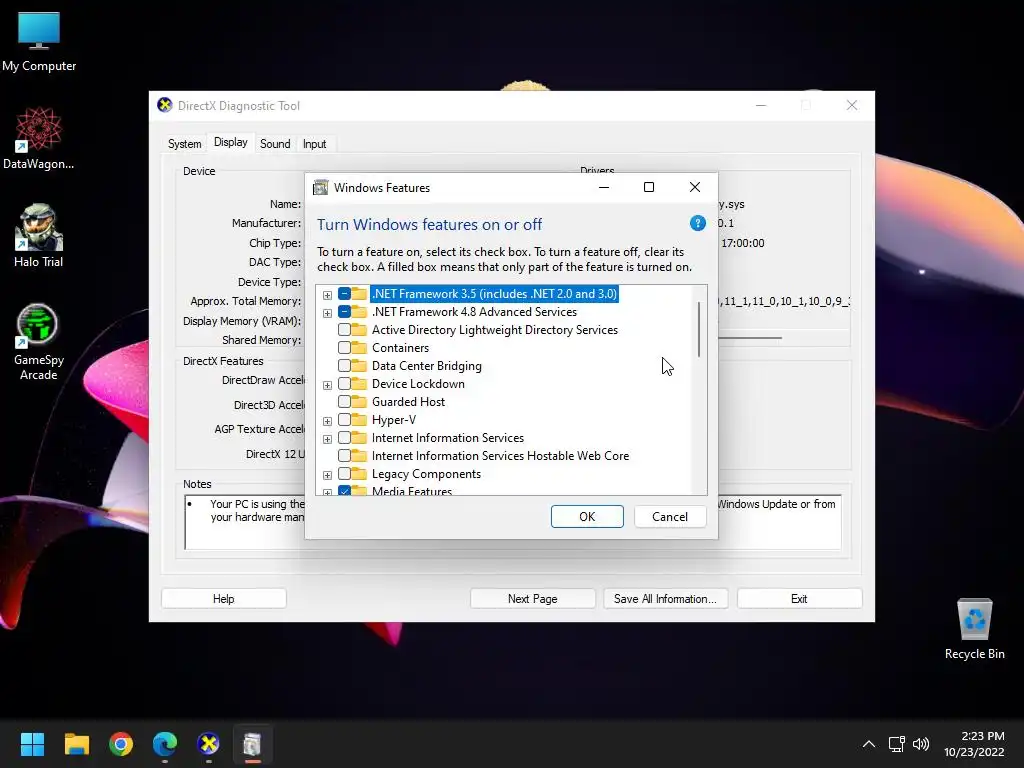Click the Windows Features list scrollbar thumb
The width and height of the screenshot is (1024, 768).
point(699,329)
